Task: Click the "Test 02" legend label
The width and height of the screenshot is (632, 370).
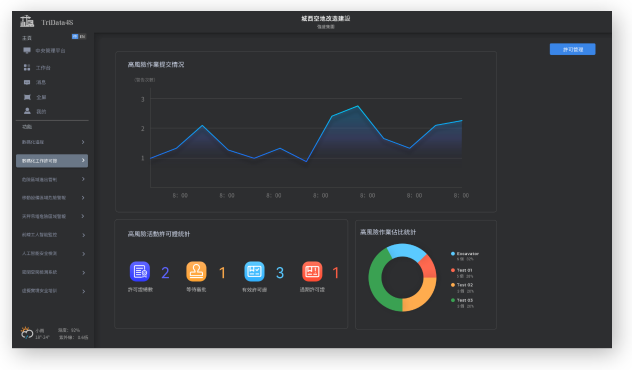Action: (x=465, y=285)
